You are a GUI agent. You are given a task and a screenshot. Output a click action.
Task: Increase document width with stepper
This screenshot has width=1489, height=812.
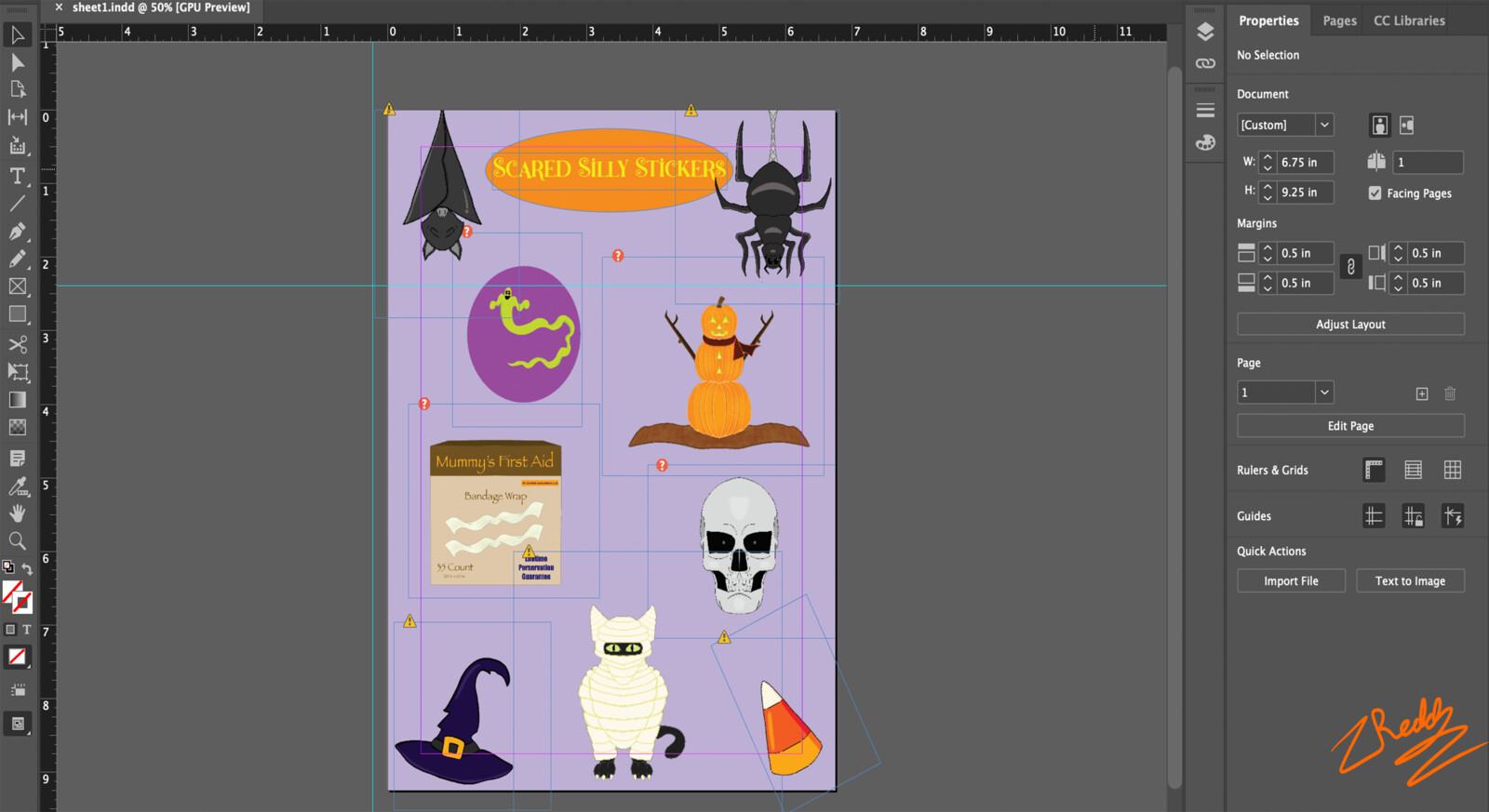(1268, 156)
